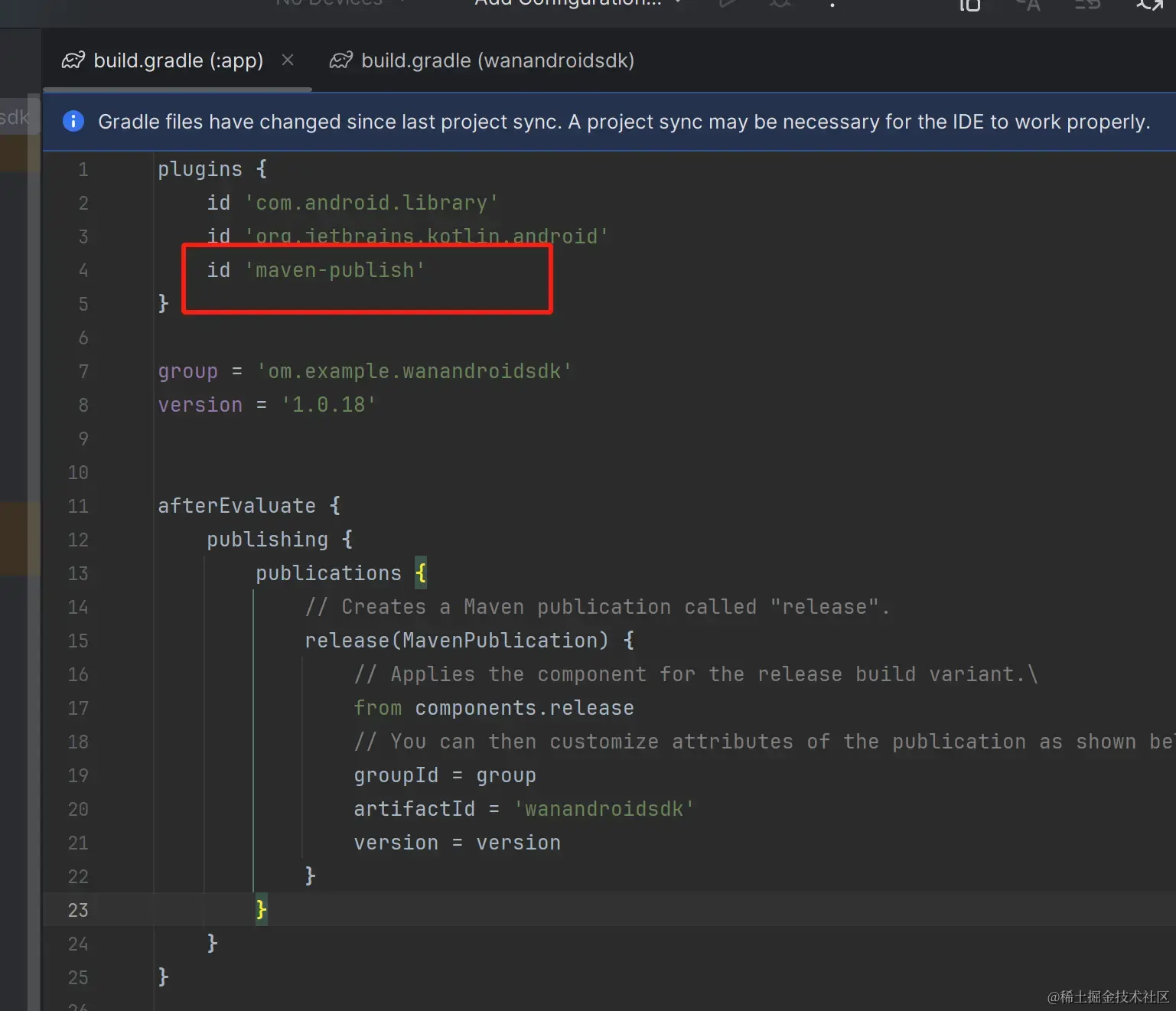Click the Gradle icon on the wanandroidsdk tab
1176x1011 pixels.
[341, 60]
